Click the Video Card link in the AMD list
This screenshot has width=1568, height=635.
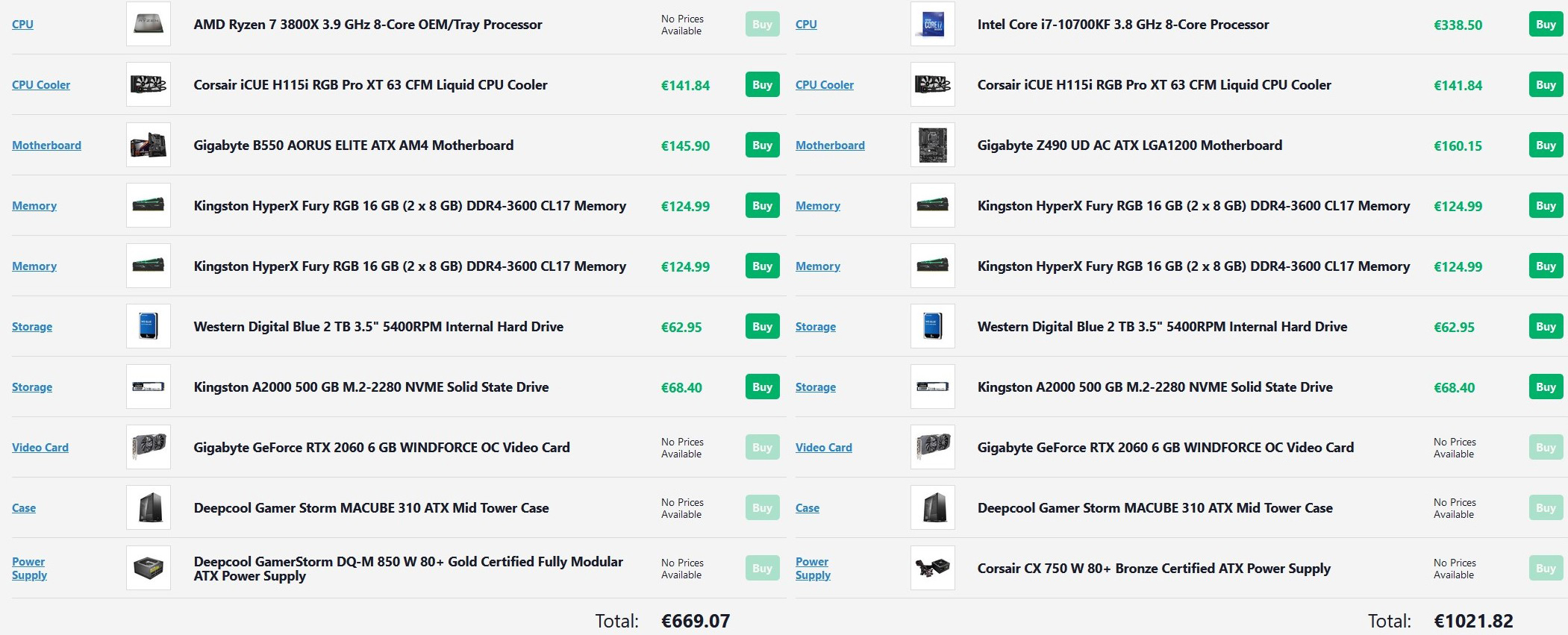pos(40,447)
